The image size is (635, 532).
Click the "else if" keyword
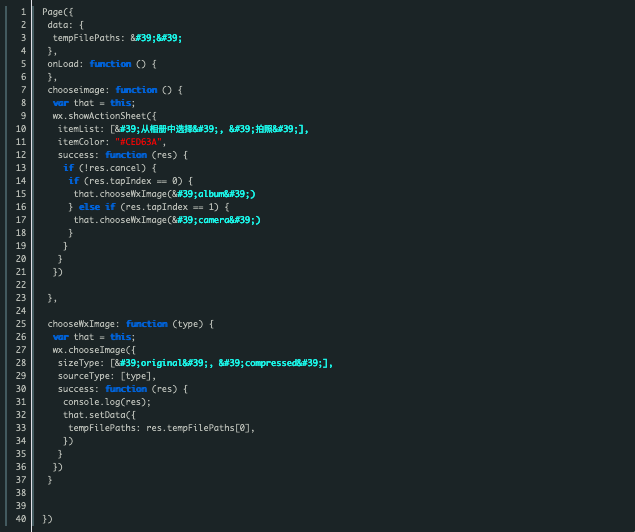[95, 206]
